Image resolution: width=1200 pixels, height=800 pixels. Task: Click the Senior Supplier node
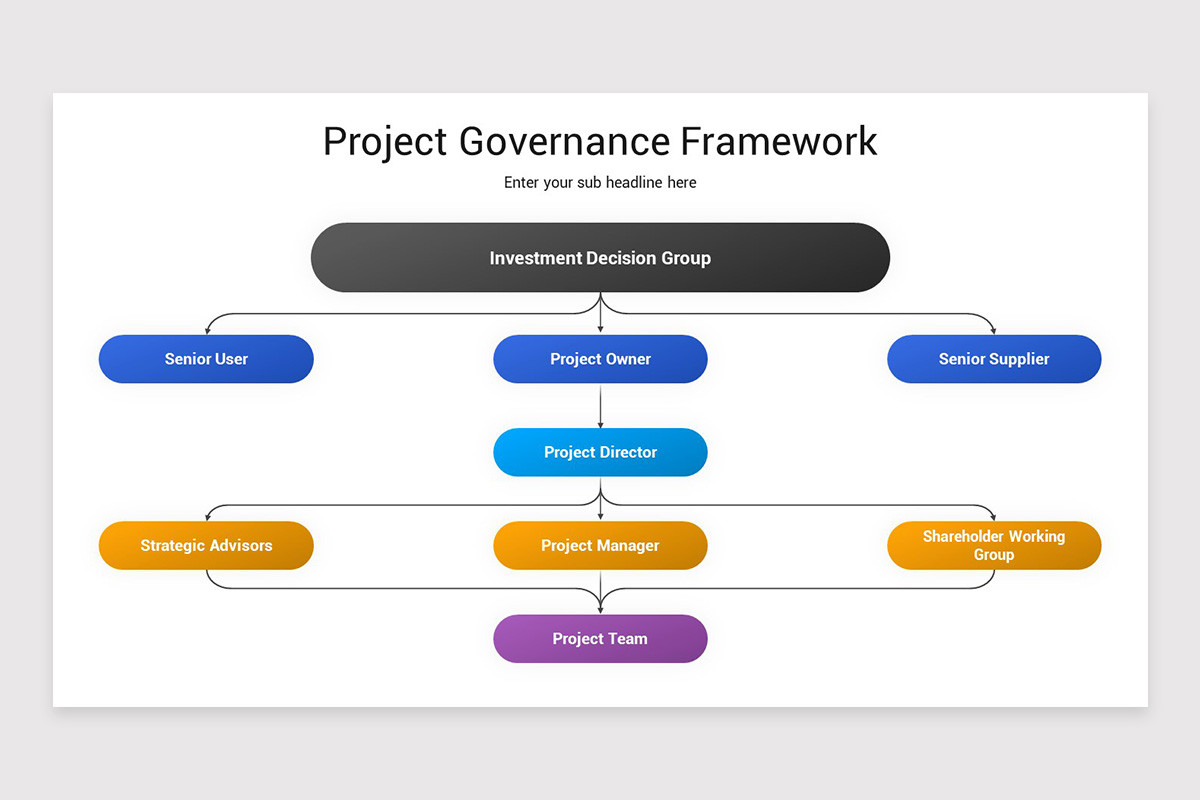click(994, 359)
